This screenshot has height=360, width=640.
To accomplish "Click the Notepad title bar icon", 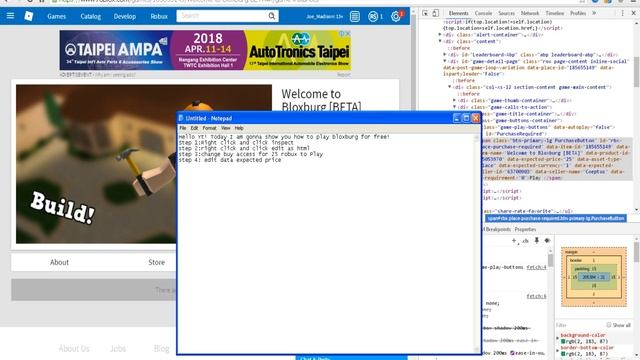I will point(181,118).
